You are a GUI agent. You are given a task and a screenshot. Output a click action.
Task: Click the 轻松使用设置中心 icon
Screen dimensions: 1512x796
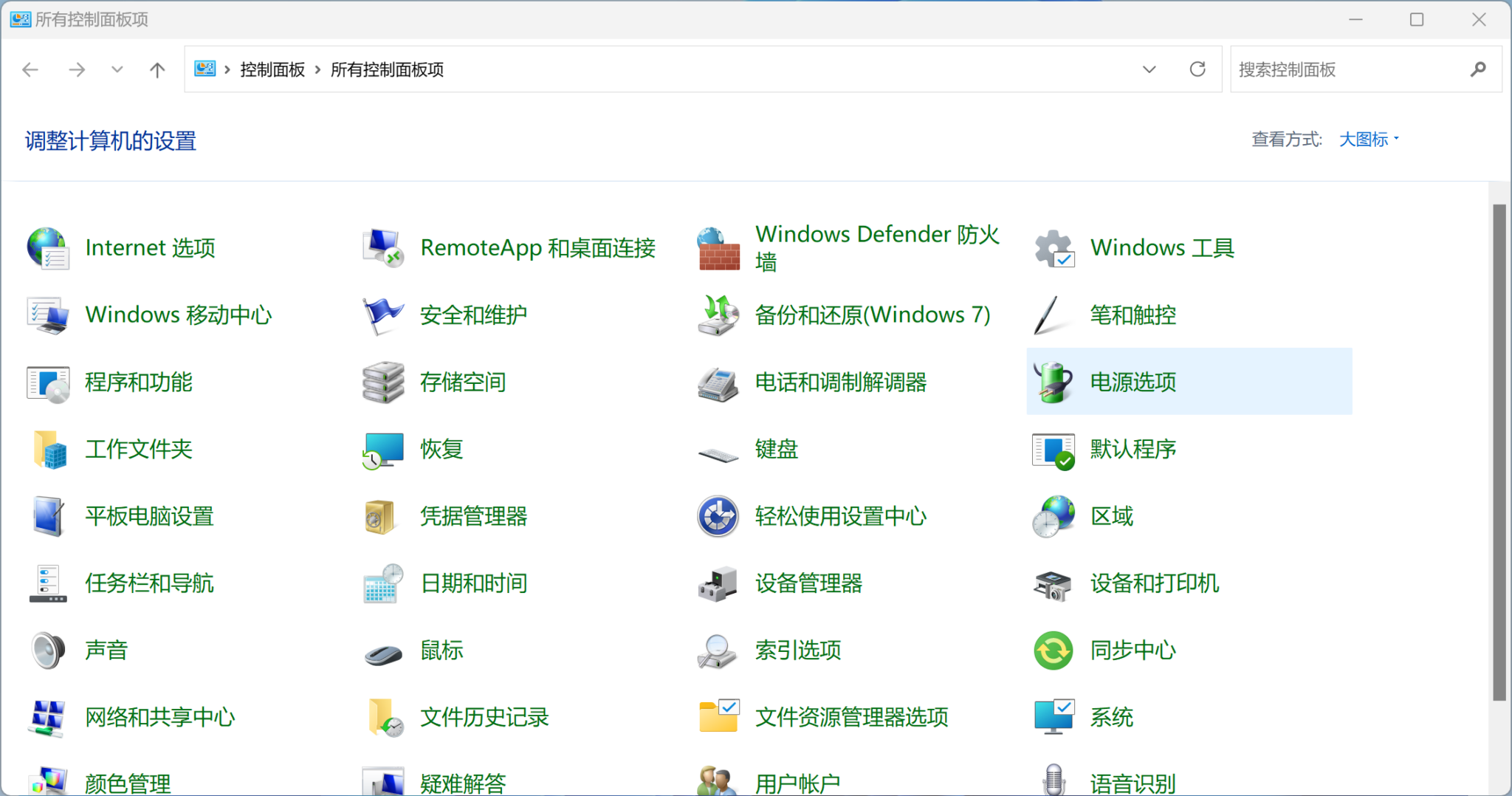coord(718,516)
